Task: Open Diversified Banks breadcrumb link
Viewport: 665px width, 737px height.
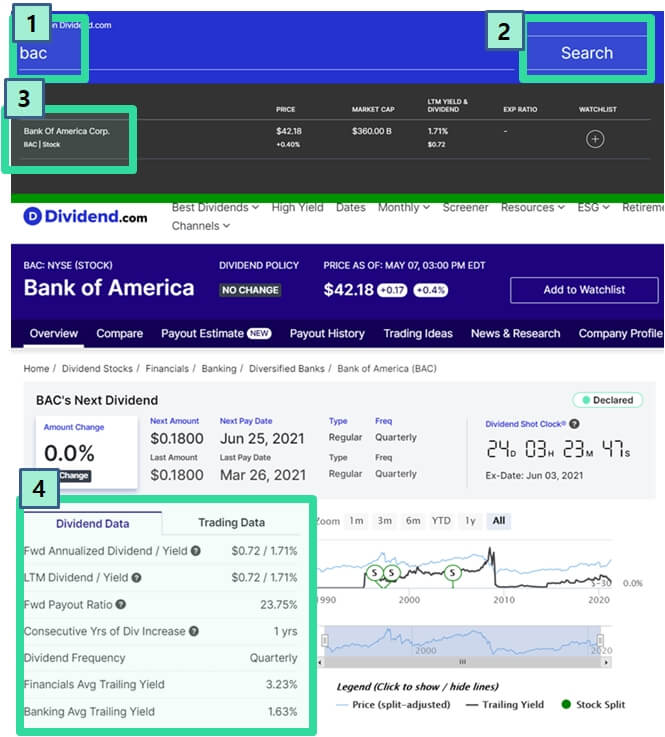Action: coord(287,368)
